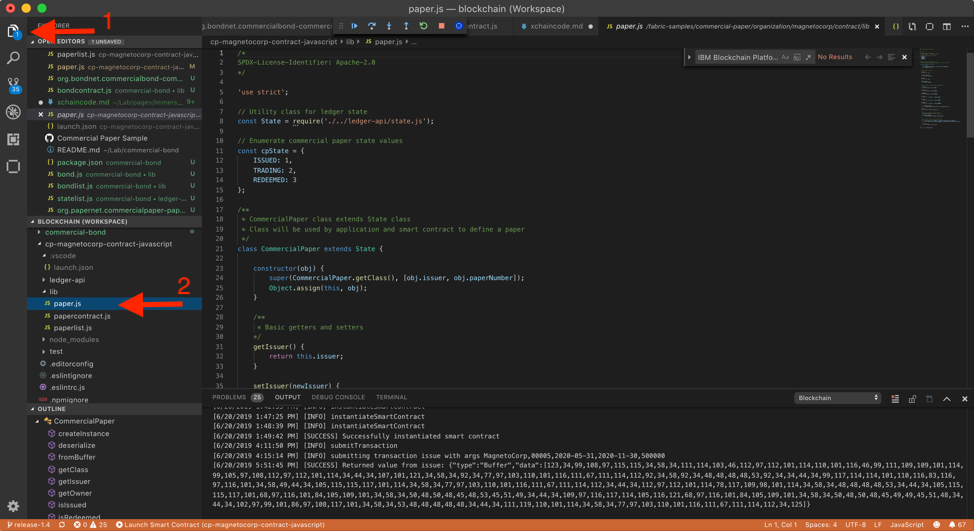Viewport: 974px width, 531px height.
Task: Collapse the cp-magnetocorp-contract-javascript folder
Action: click(39, 244)
